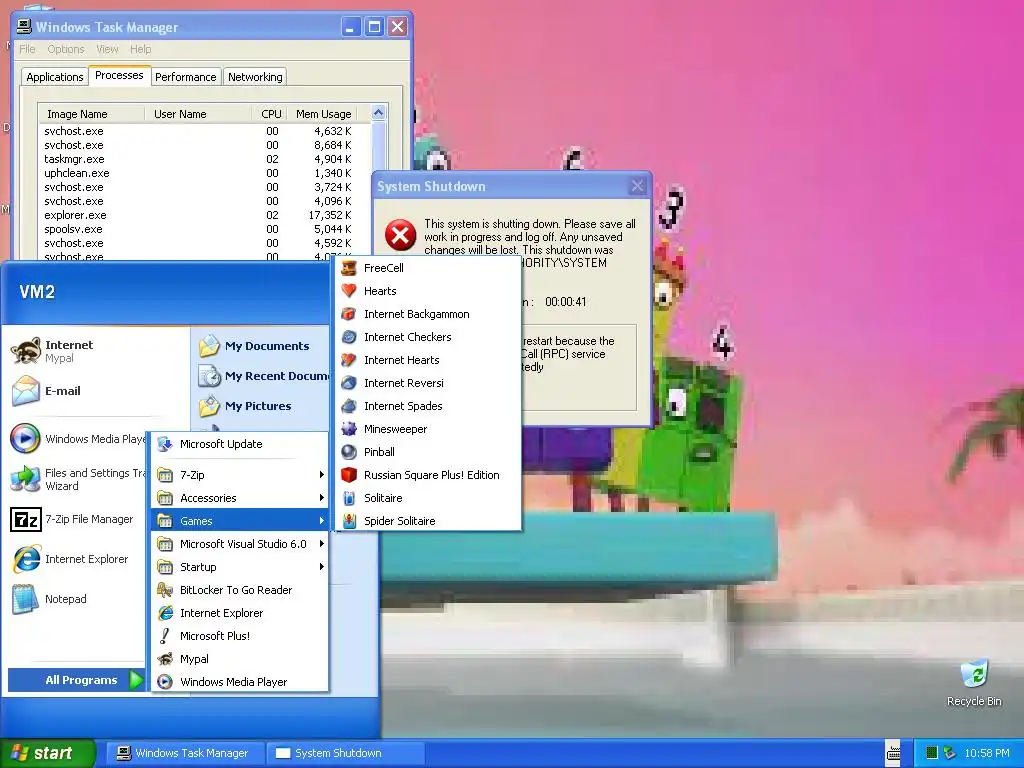Open Windows Media Player from Start menu left pane
1024x768 pixels.
point(77,439)
